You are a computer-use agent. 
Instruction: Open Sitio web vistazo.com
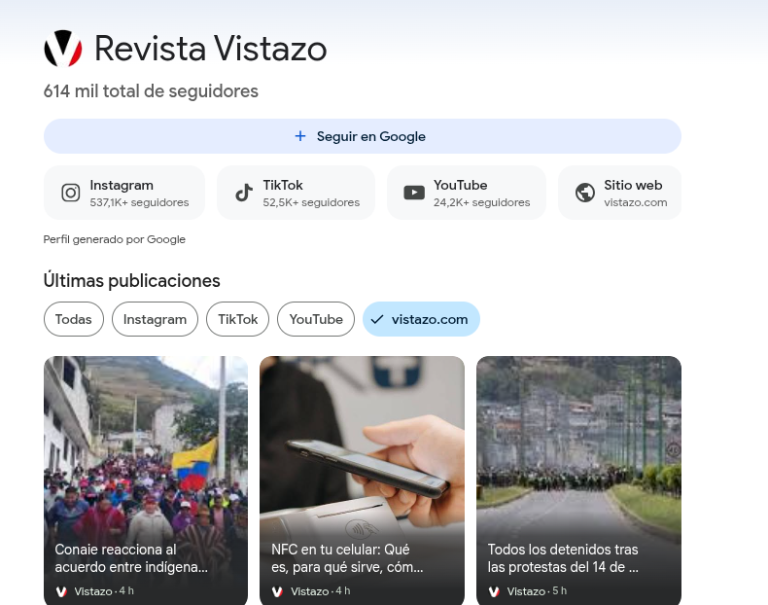coord(620,193)
